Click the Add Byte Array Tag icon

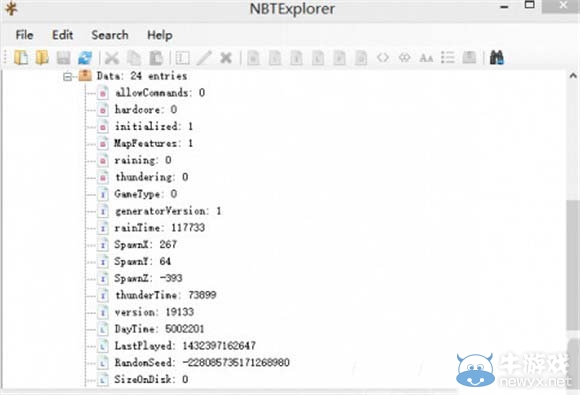383,58
